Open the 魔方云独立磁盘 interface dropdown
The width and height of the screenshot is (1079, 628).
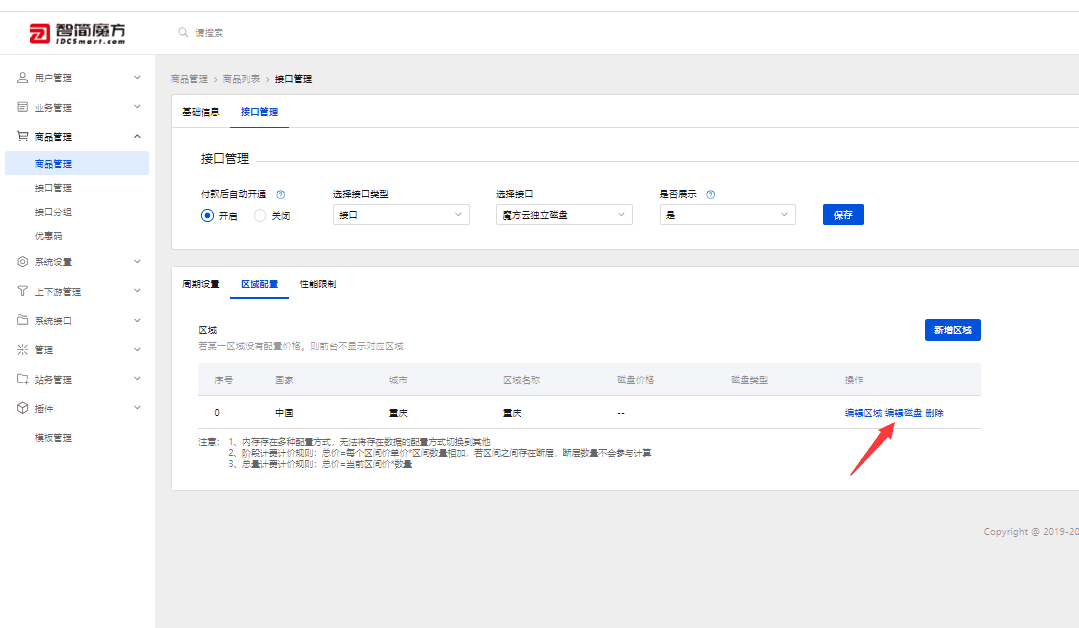click(564, 215)
